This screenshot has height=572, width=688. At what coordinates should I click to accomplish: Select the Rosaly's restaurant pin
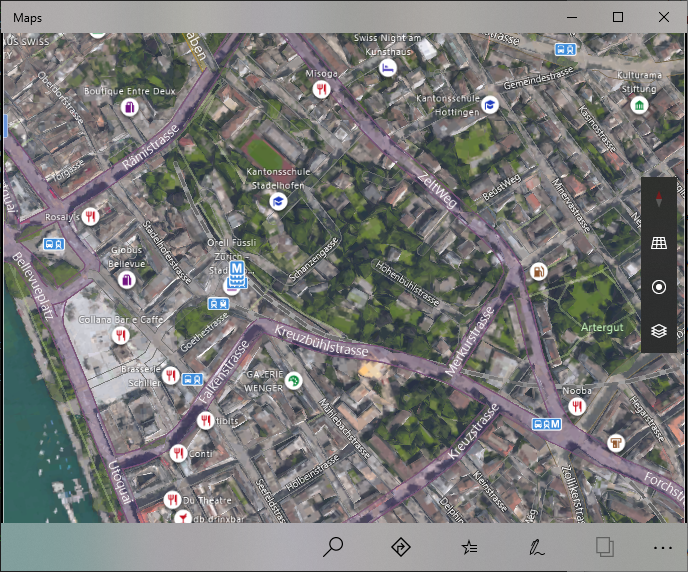click(90, 216)
